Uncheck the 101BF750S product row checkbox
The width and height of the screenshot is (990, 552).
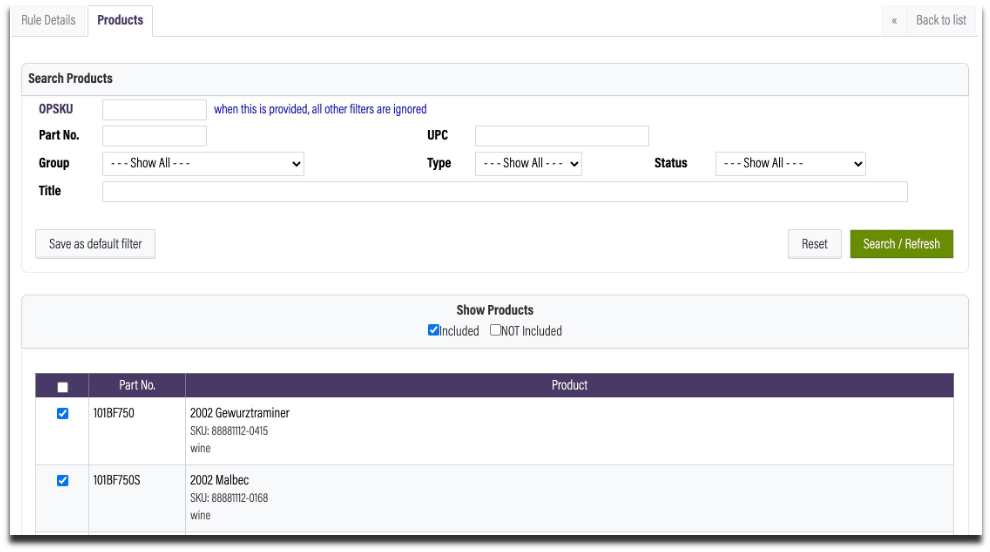point(63,481)
